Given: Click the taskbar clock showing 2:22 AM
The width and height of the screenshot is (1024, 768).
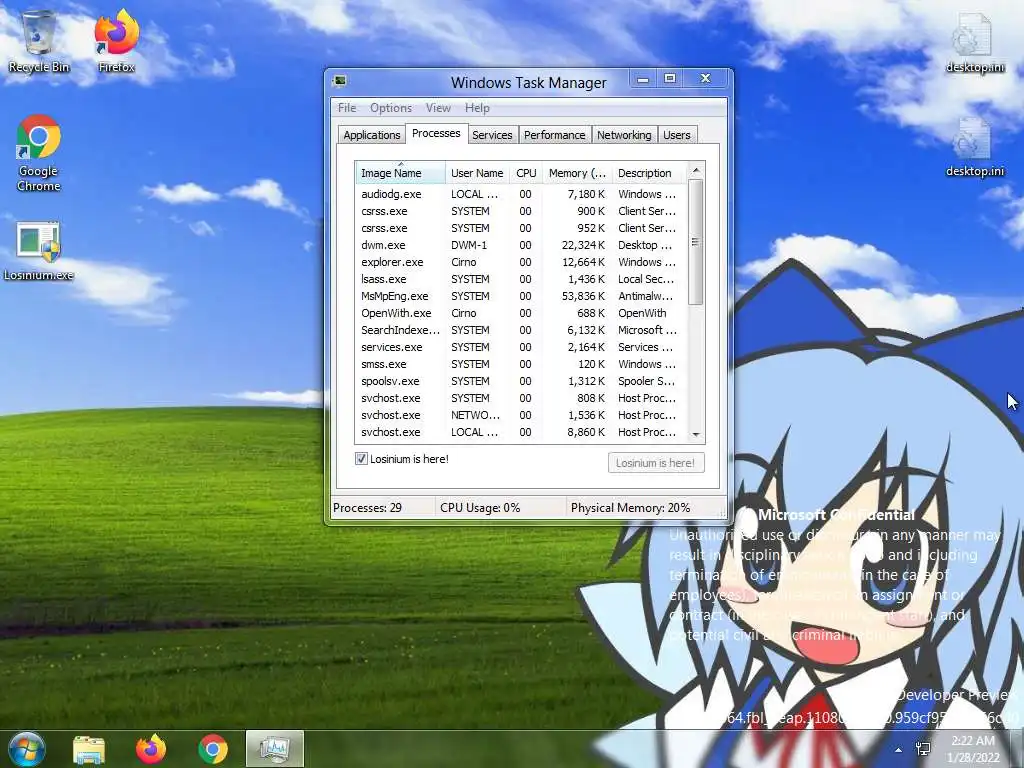Looking at the screenshot, I should (973, 749).
